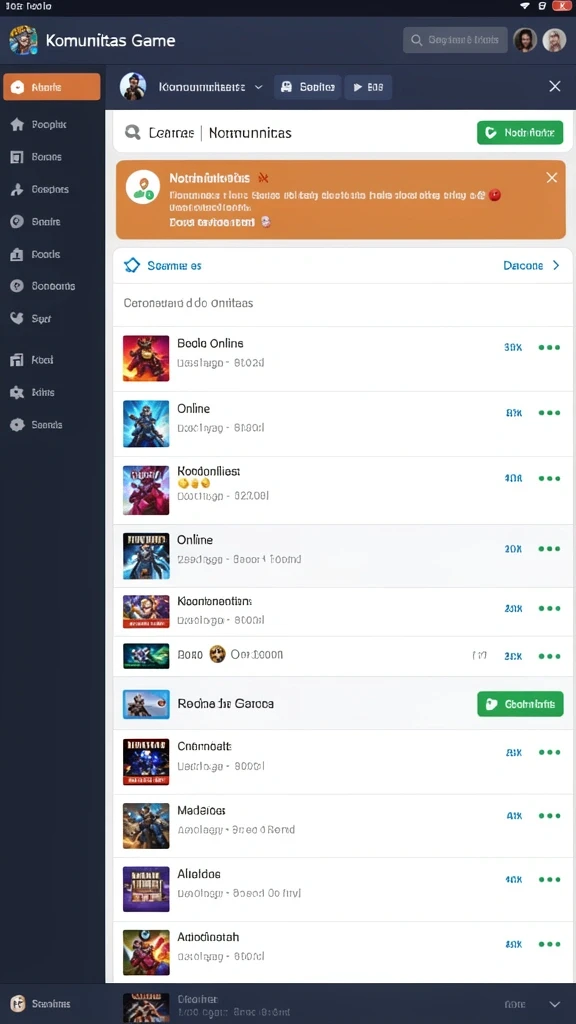576x1024 pixels.
Task: Open more options for 'Boclo Online' row
Action: [x=549, y=347]
